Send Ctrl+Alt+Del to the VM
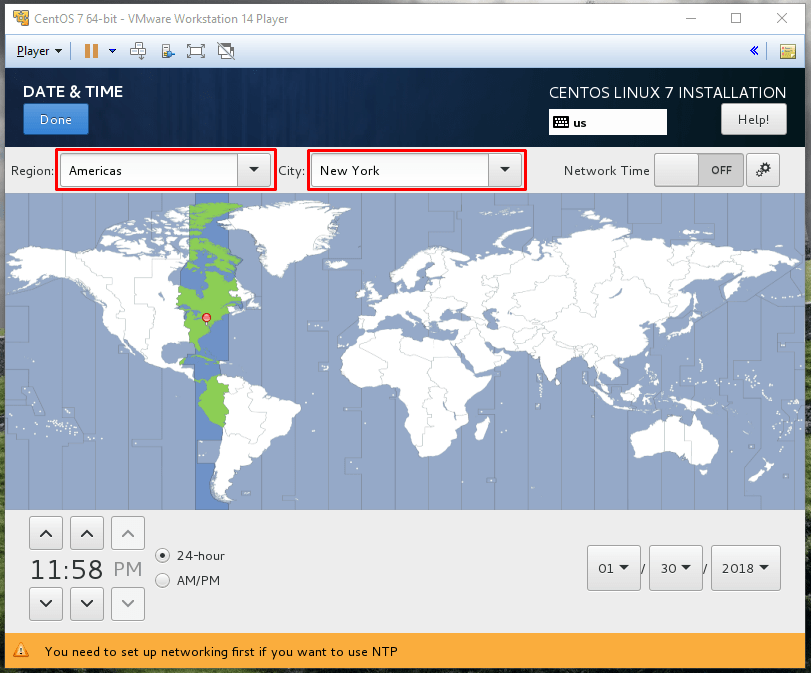Viewport: 811px width, 673px height. click(x=138, y=51)
